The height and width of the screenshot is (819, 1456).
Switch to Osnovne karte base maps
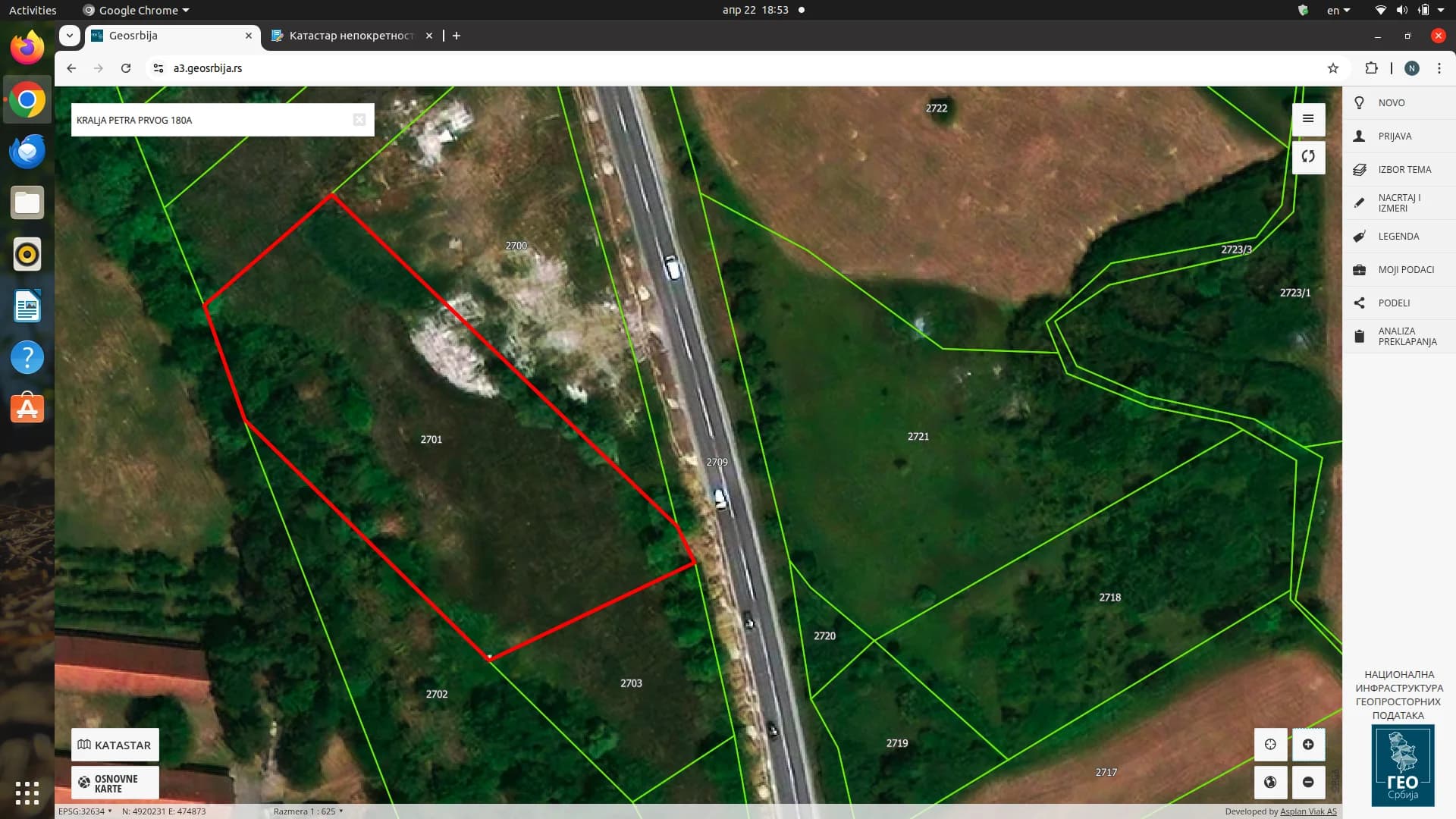click(x=115, y=783)
